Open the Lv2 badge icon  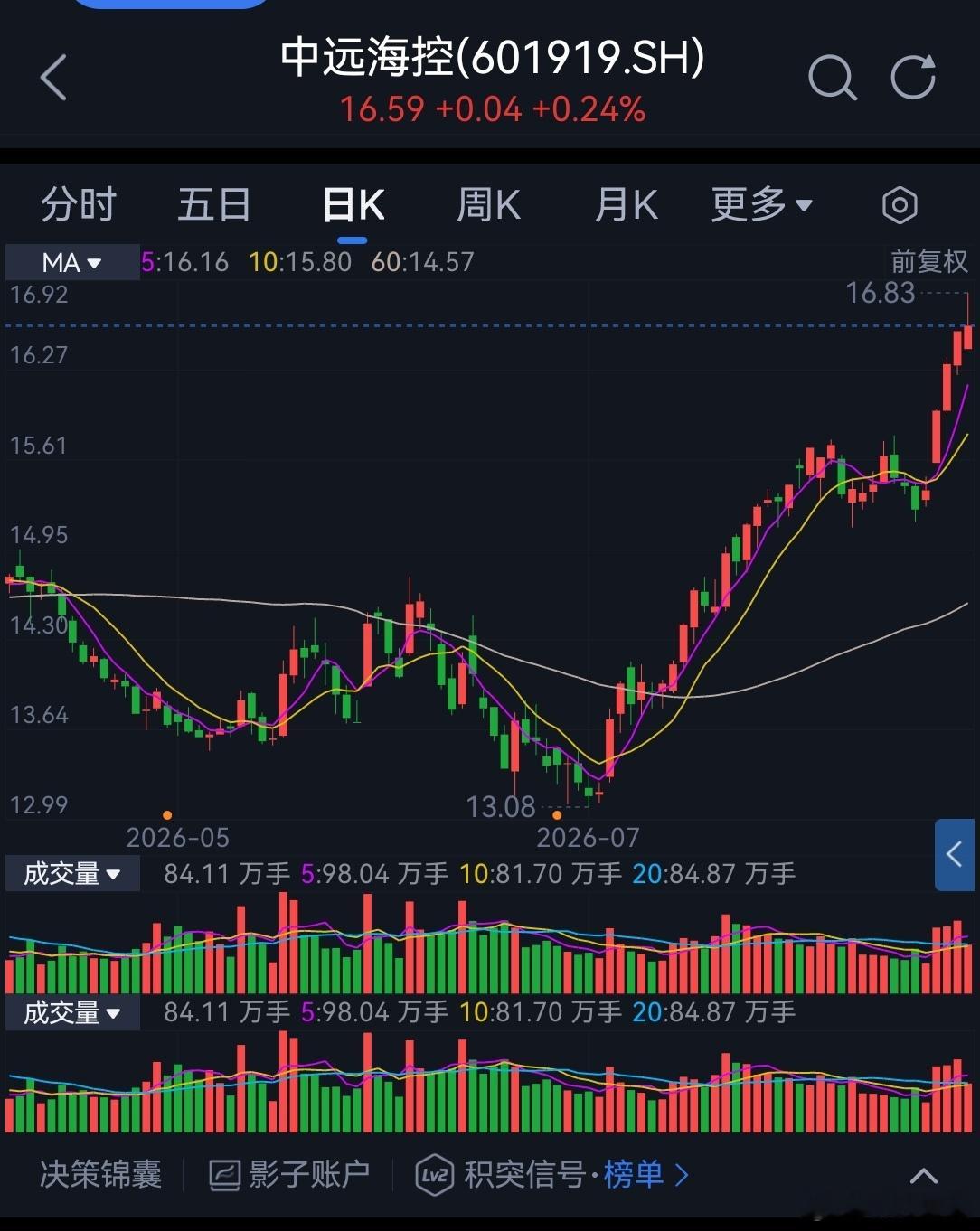click(x=434, y=1175)
